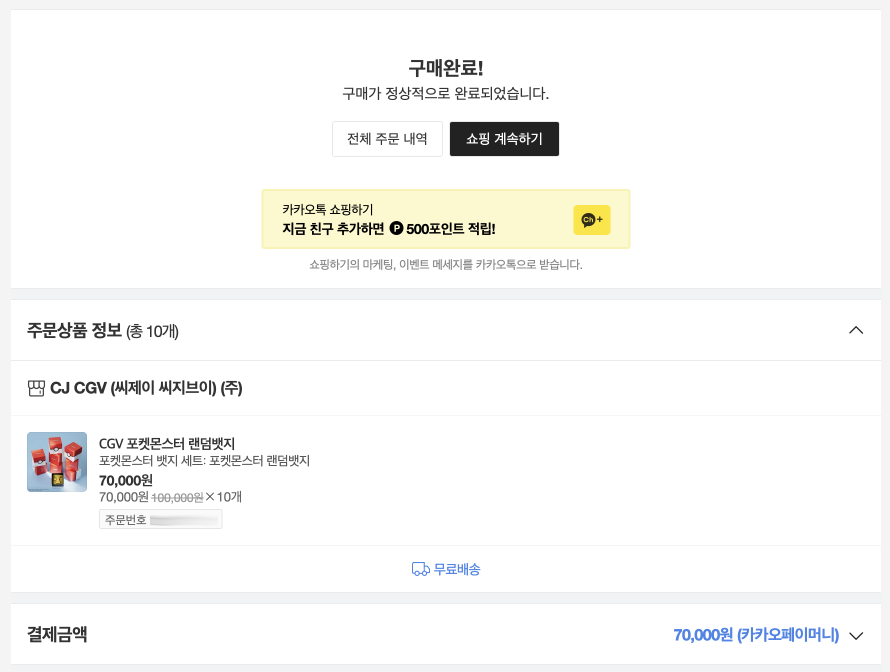Screen dimensions: 890x672
Task: Open 전체 주문 내역 order history
Action: (x=387, y=139)
